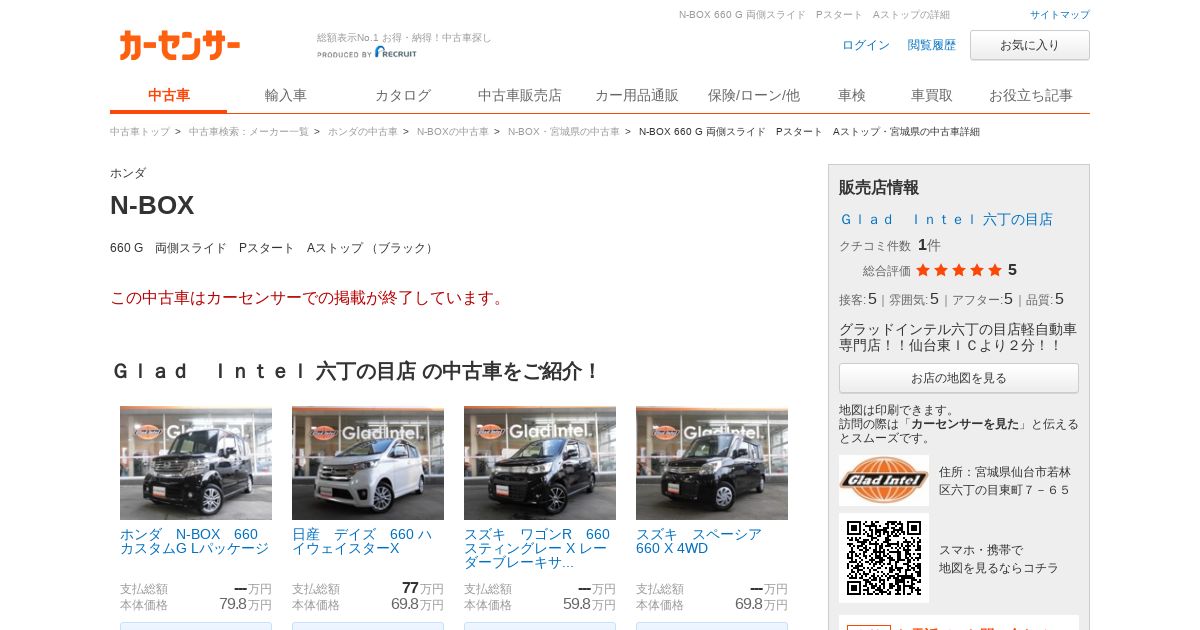Click the N-BOX page title
Viewport: 1200px width, 630px height.
click(x=152, y=205)
